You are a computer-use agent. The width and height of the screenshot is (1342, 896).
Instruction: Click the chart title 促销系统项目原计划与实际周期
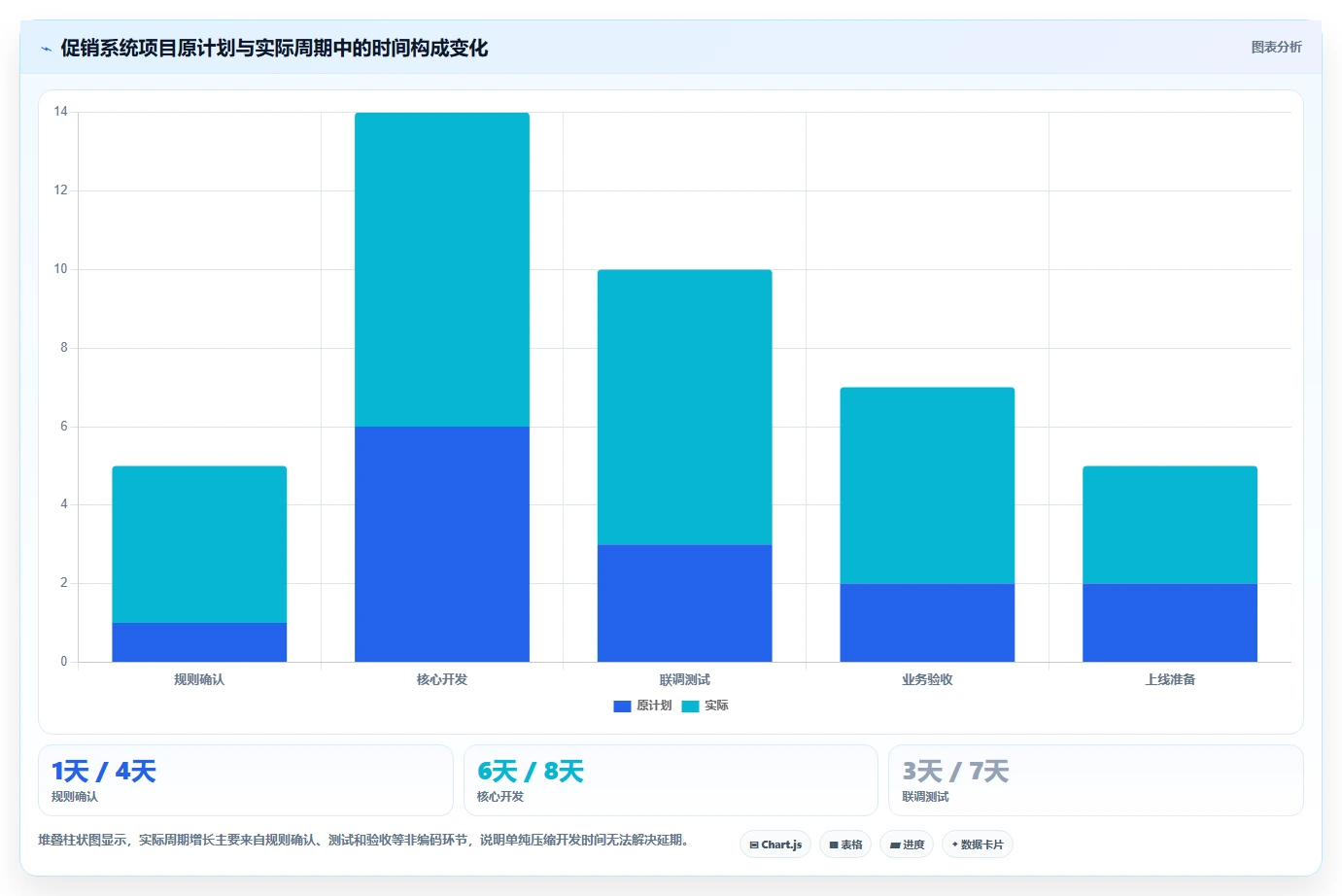[274, 48]
